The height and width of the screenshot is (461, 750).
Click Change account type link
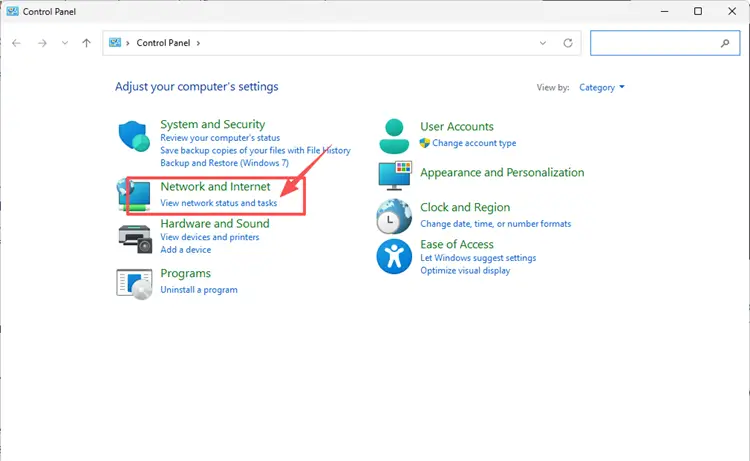tap(474, 143)
